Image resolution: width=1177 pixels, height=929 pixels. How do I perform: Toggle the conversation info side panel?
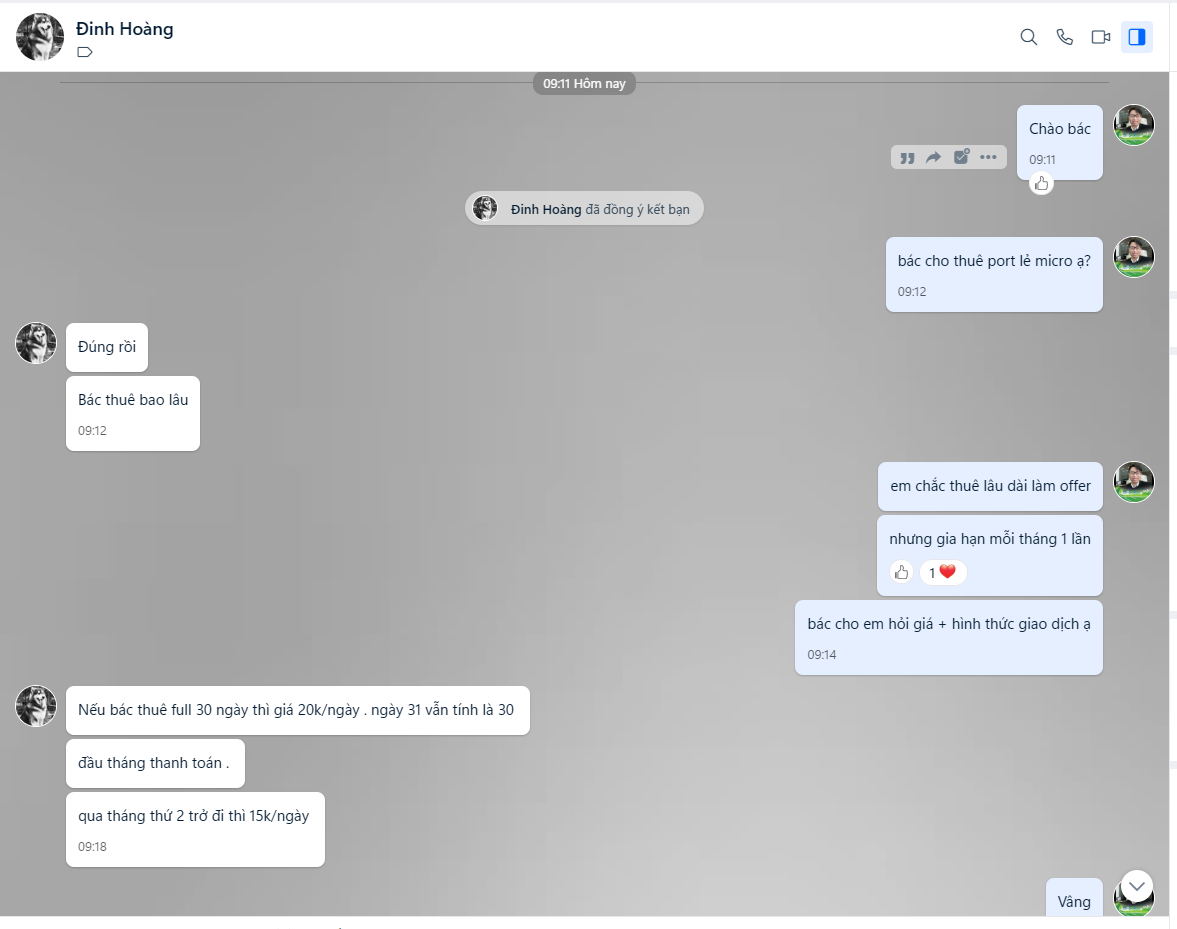click(1136, 37)
